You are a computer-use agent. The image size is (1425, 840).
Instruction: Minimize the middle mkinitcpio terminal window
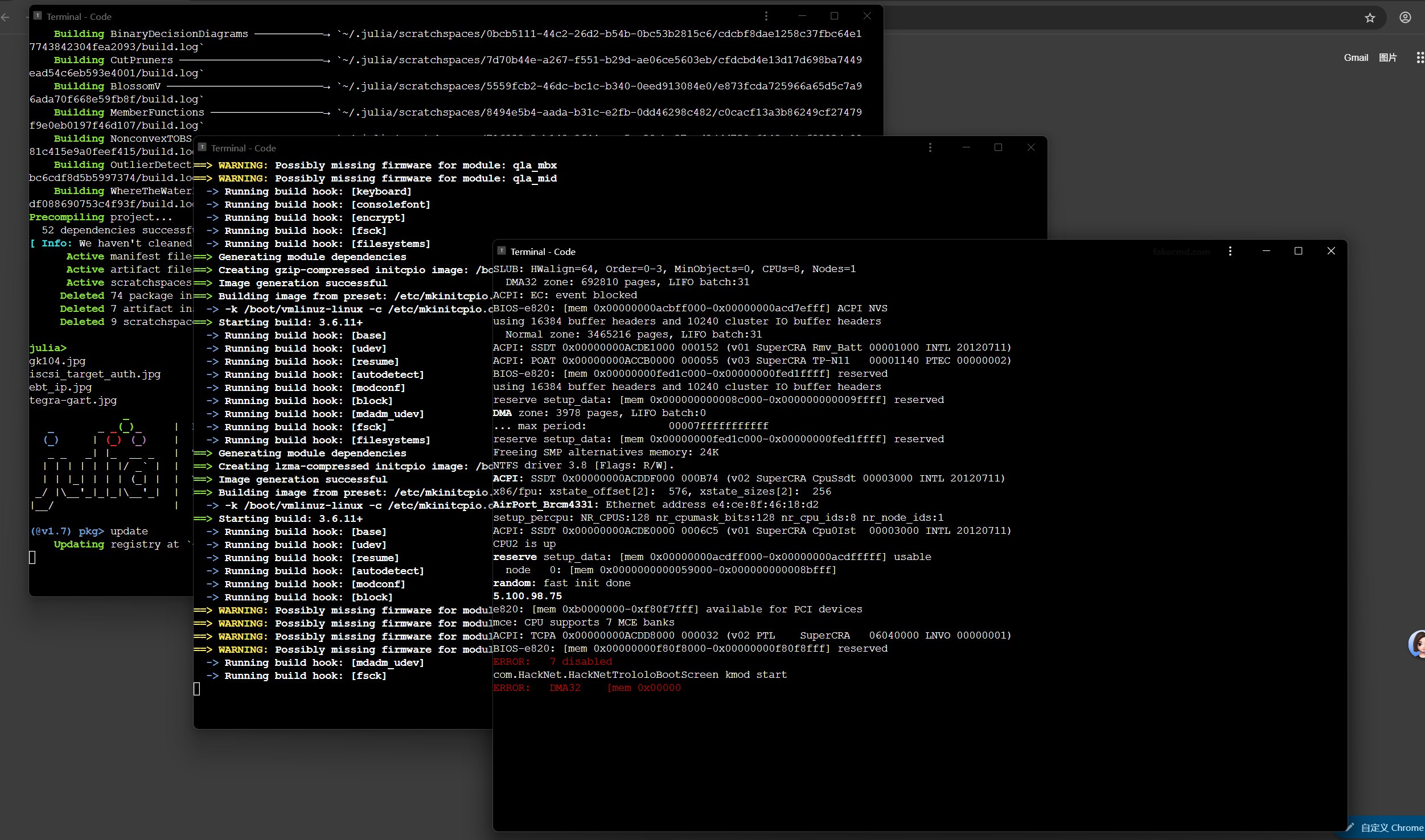click(x=966, y=147)
